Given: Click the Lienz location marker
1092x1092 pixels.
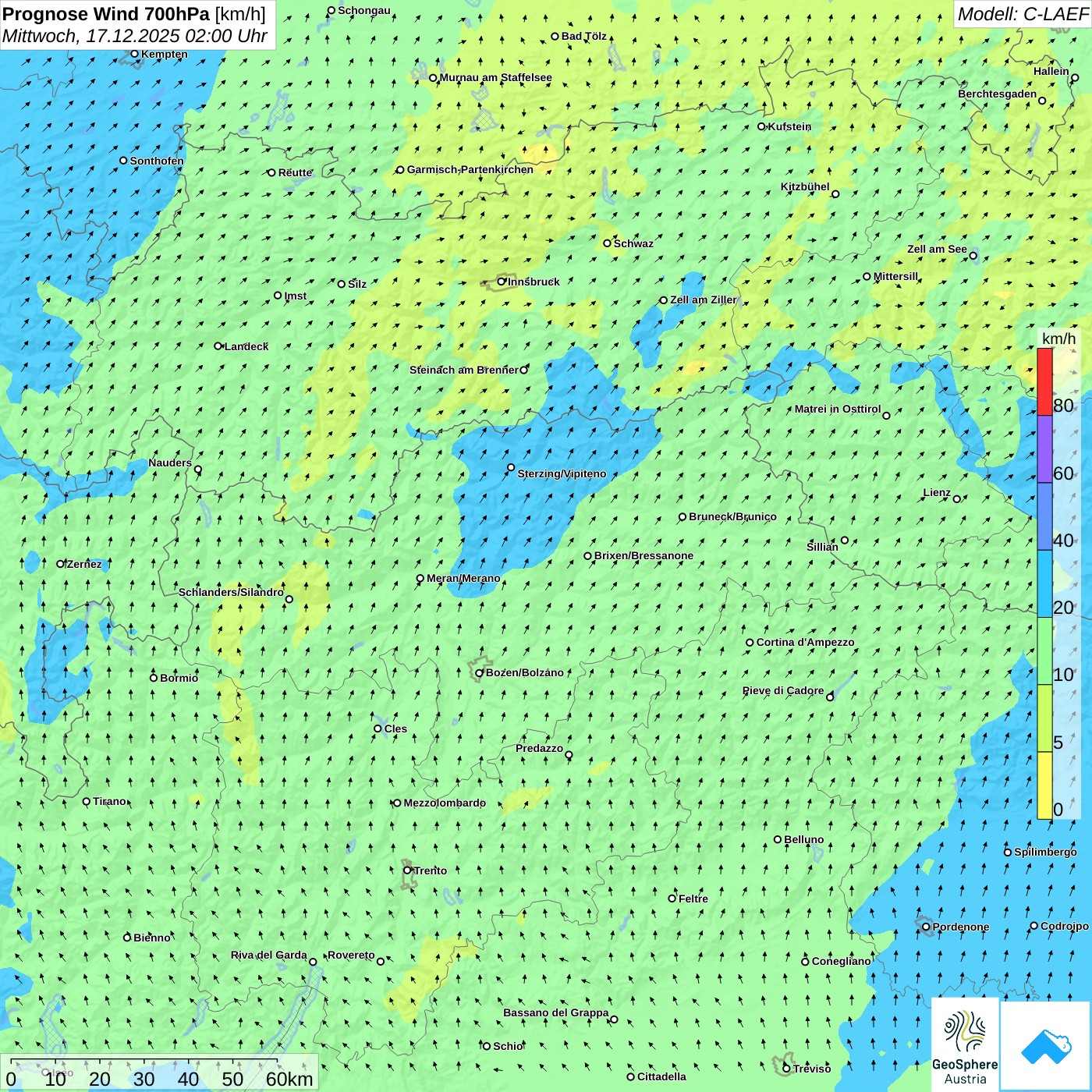Looking at the screenshot, I should [957, 499].
